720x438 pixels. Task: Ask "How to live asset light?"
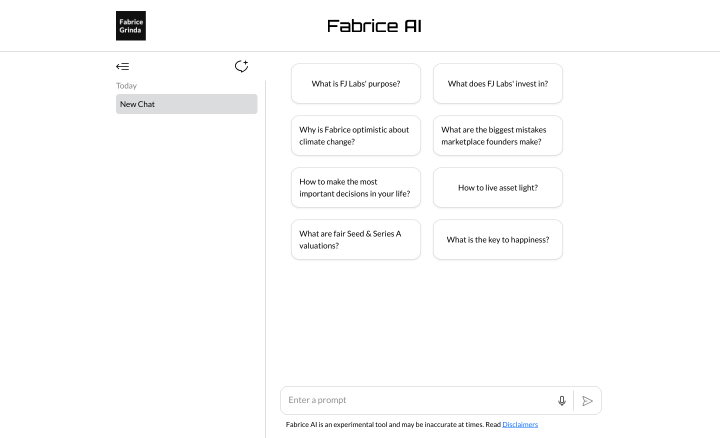click(498, 187)
